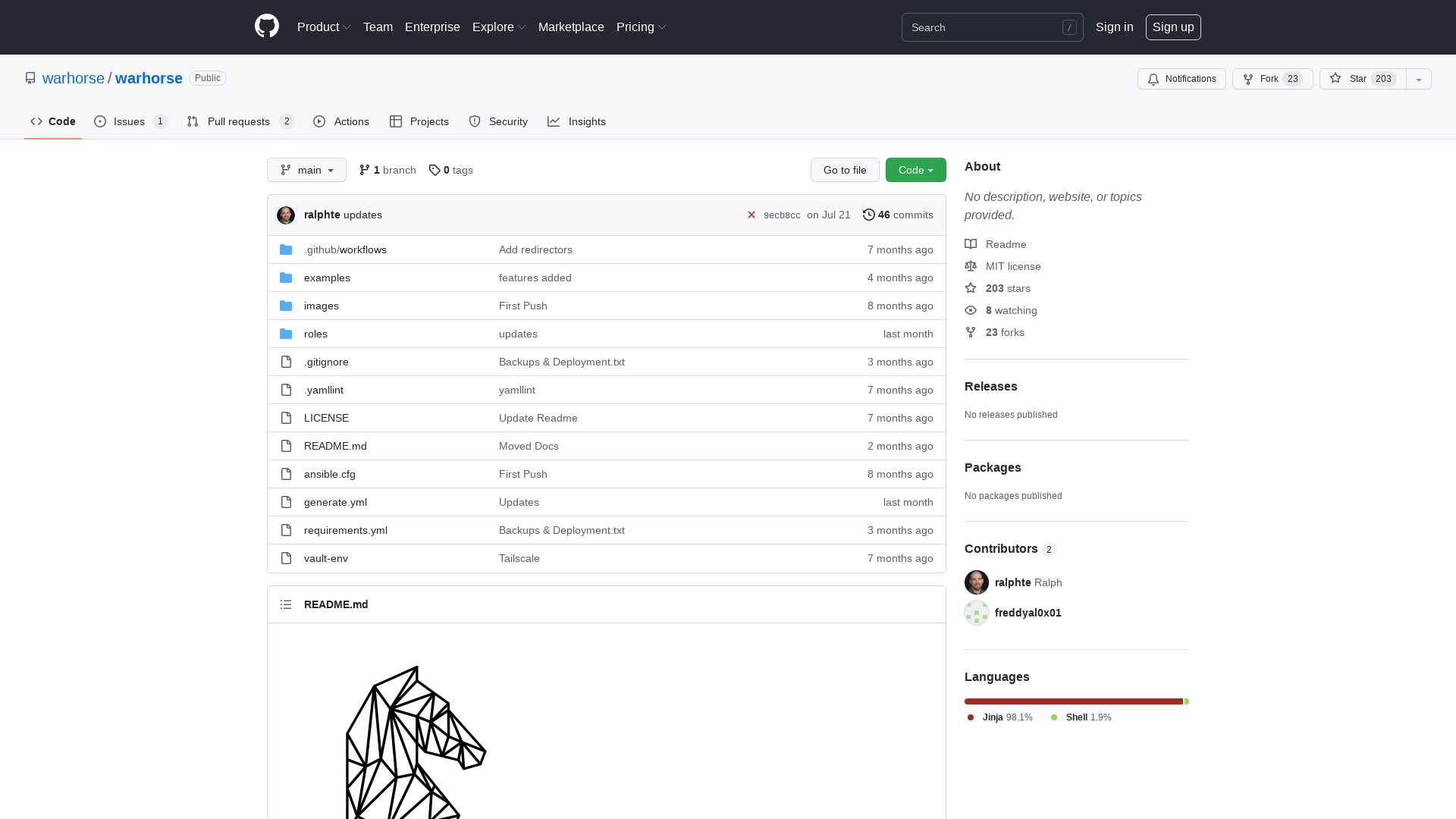Open the Releases section heading
This screenshot has width=1456, height=819.
[991, 386]
